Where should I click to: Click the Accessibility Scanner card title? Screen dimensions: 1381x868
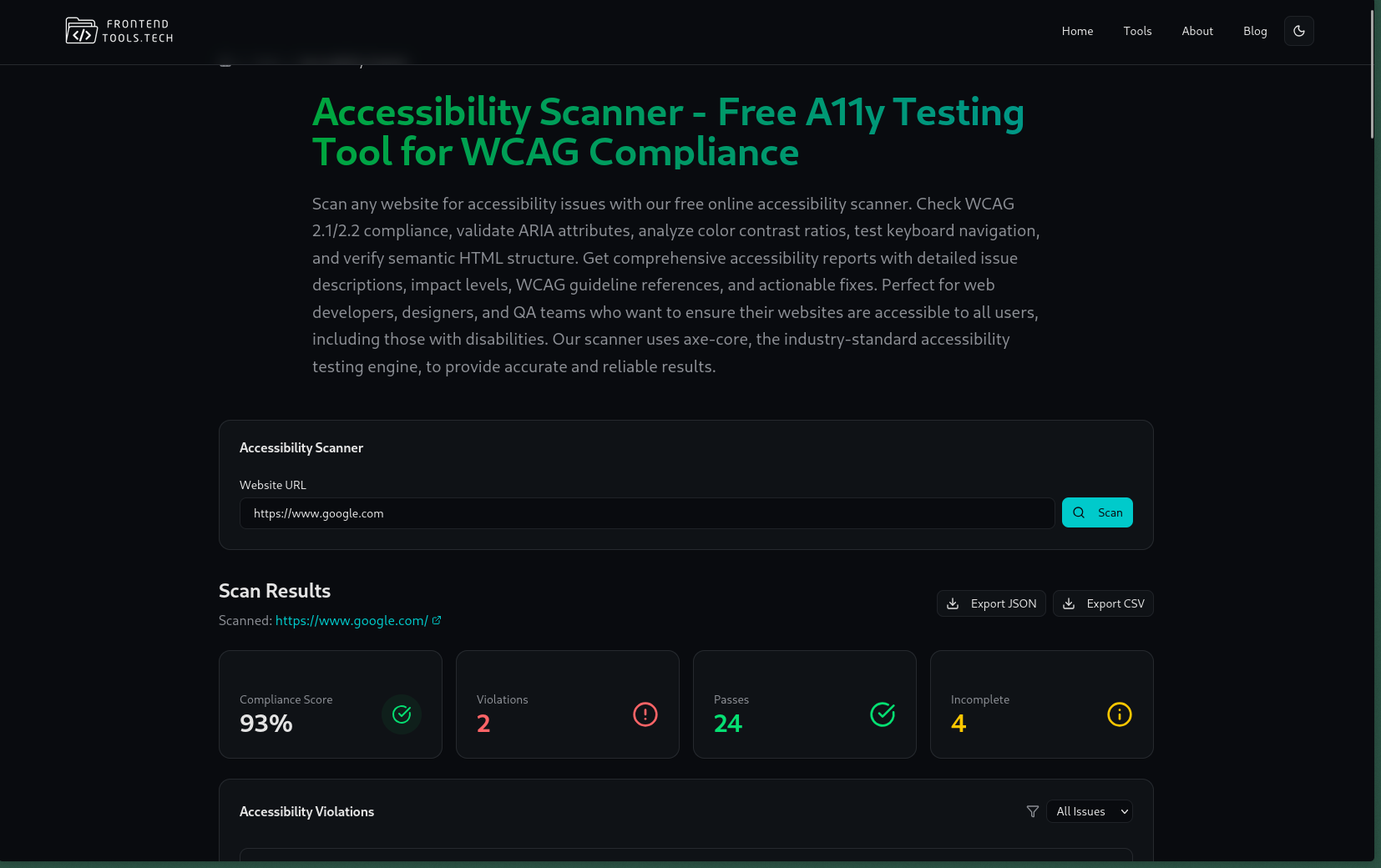(x=301, y=447)
